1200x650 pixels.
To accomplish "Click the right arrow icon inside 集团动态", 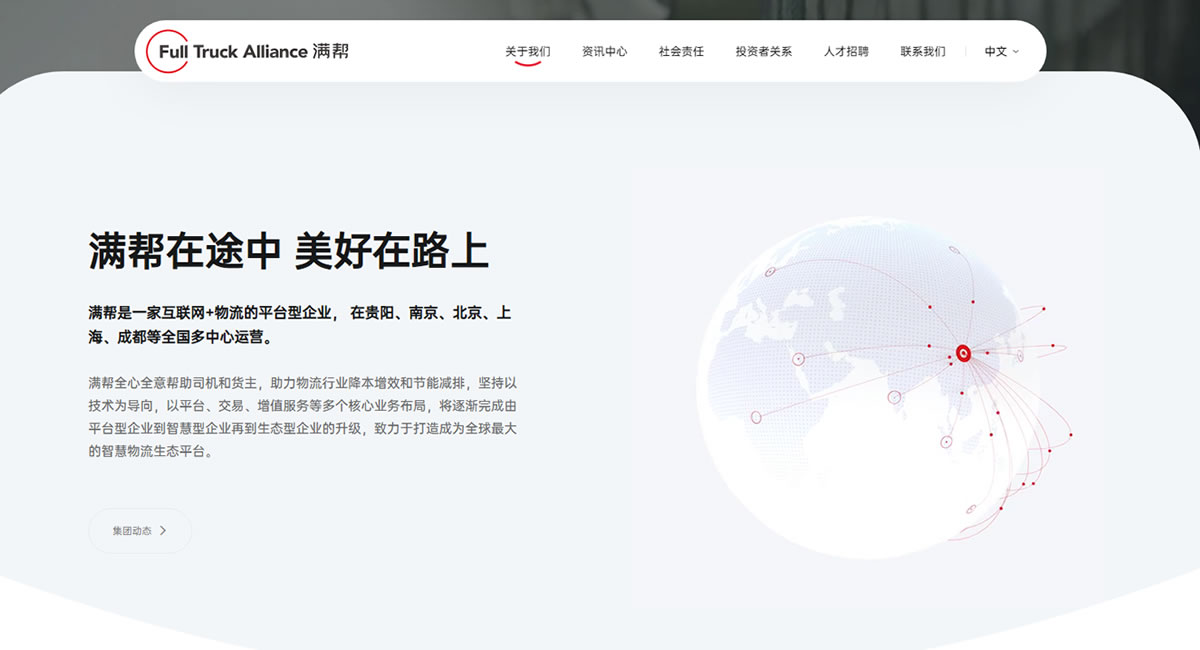I will pos(163,531).
